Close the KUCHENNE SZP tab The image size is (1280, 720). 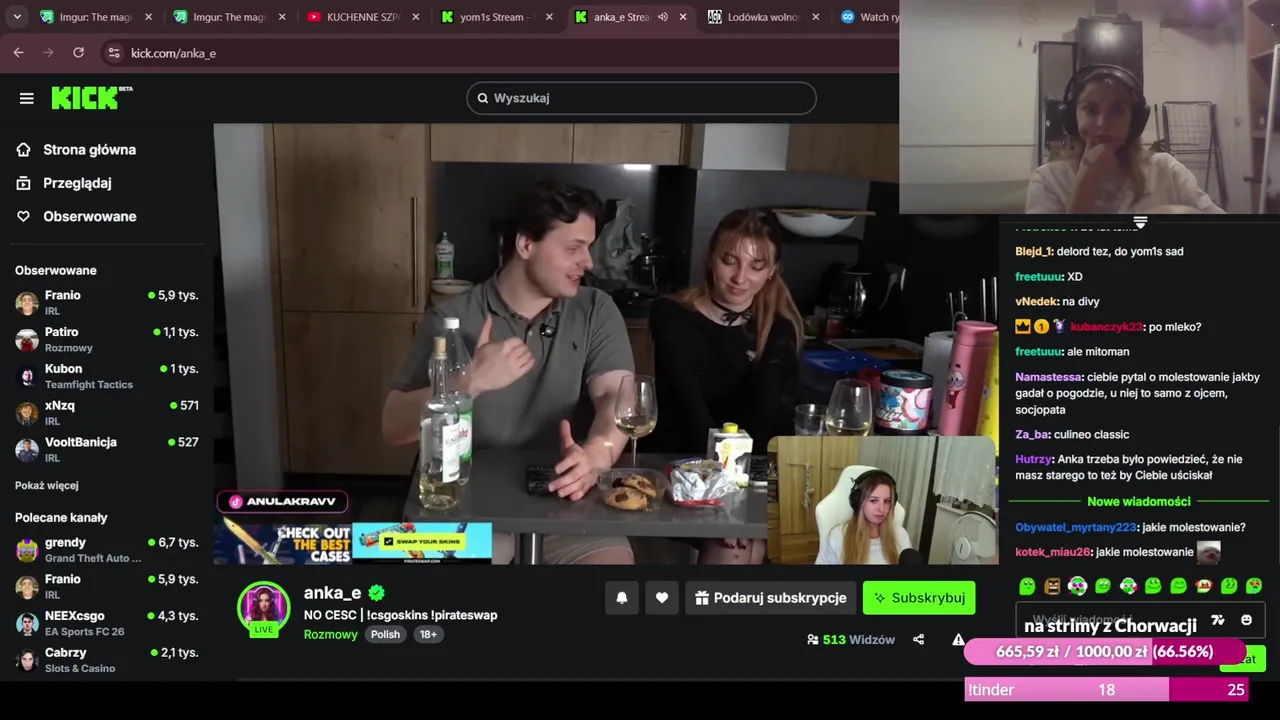tap(415, 17)
